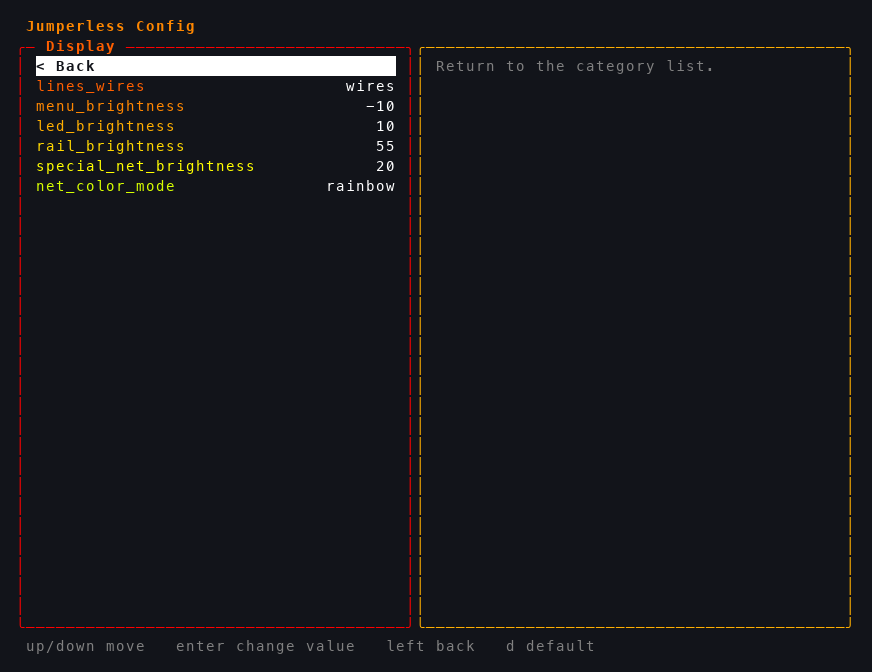
Task: Click the 'Display' panel heading
Action: click(x=80, y=46)
